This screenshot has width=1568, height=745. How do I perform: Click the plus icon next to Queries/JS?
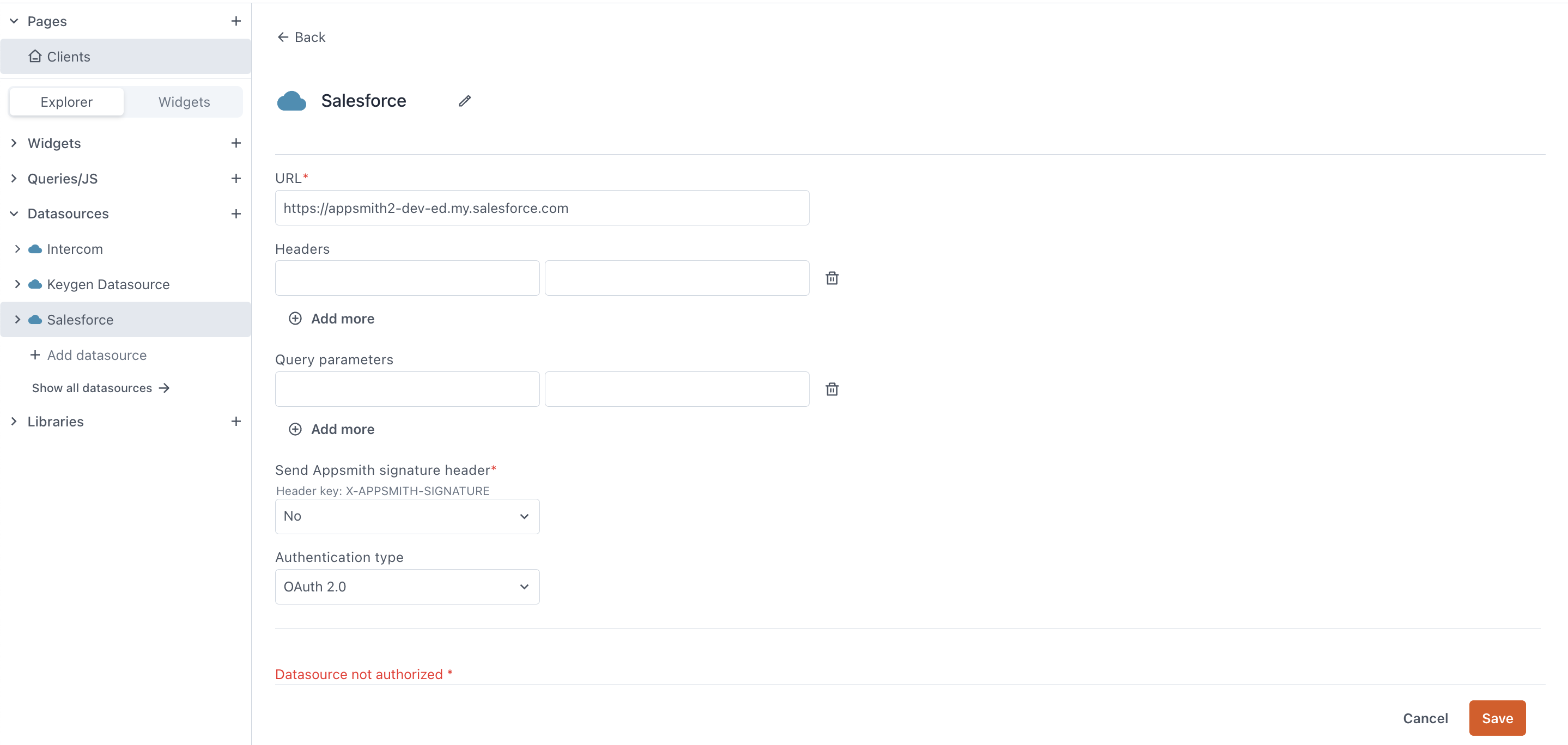(236, 178)
